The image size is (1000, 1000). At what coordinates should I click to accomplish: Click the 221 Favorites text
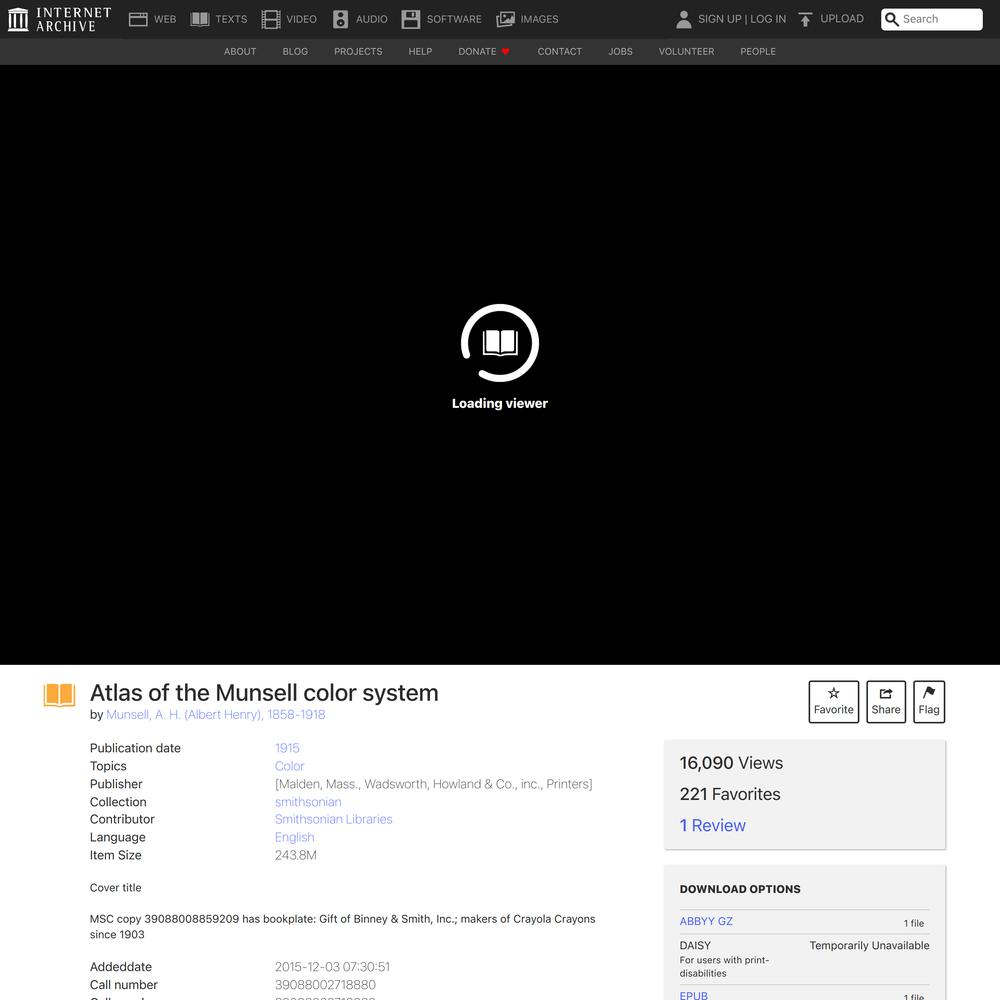click(x=730, y=794)
